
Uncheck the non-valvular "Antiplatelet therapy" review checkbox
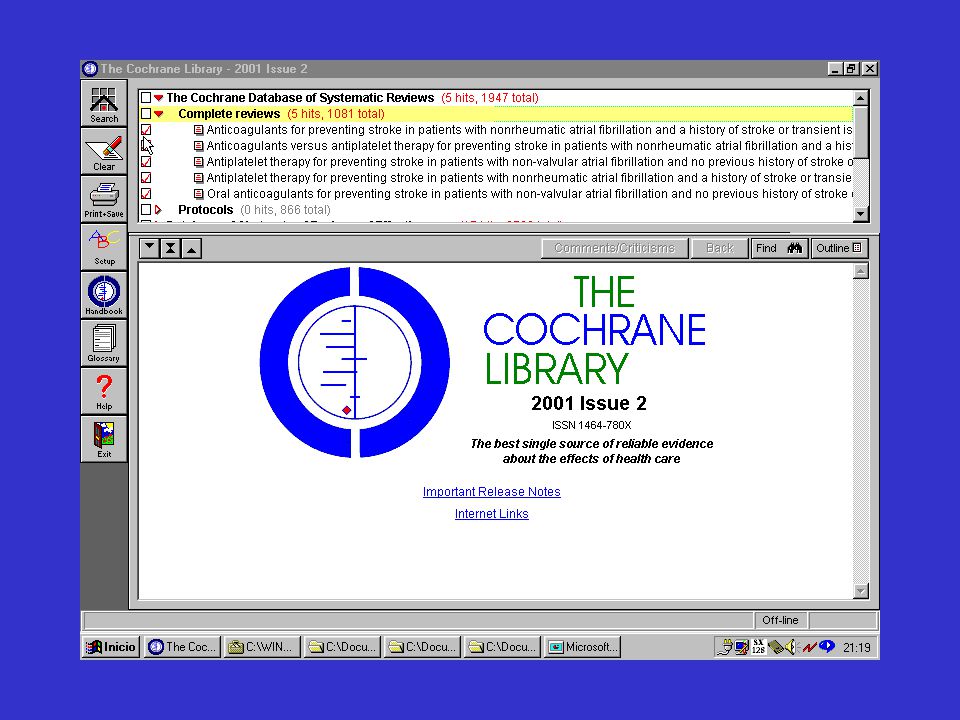tap(146, 162)
